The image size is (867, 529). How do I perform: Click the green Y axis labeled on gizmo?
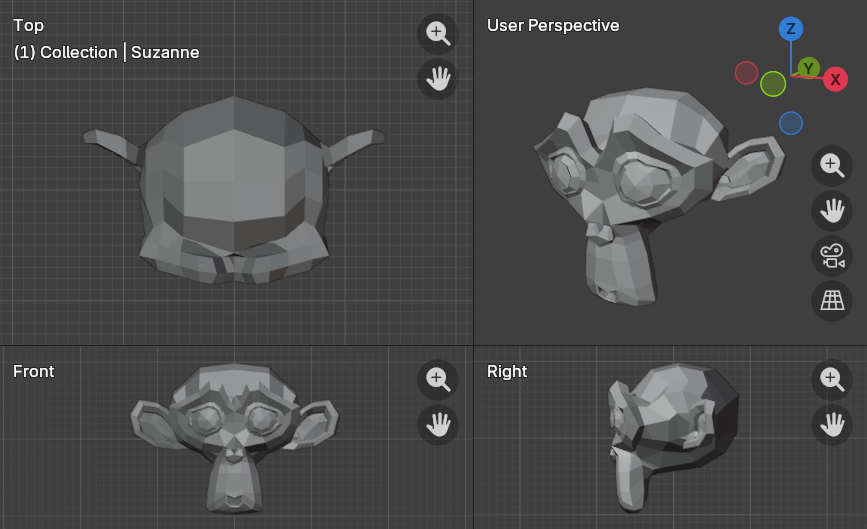tap(809, 68)
